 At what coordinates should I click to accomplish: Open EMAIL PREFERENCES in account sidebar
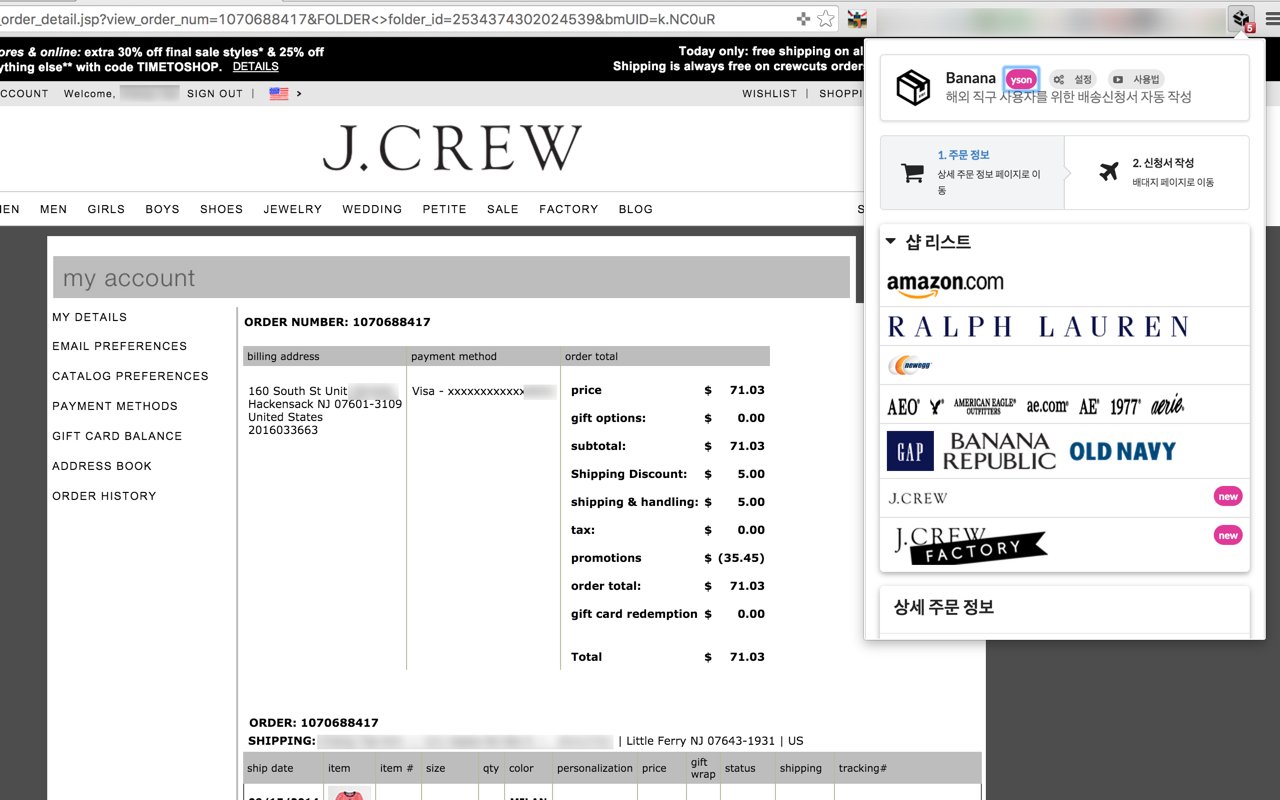click(120, 346)
